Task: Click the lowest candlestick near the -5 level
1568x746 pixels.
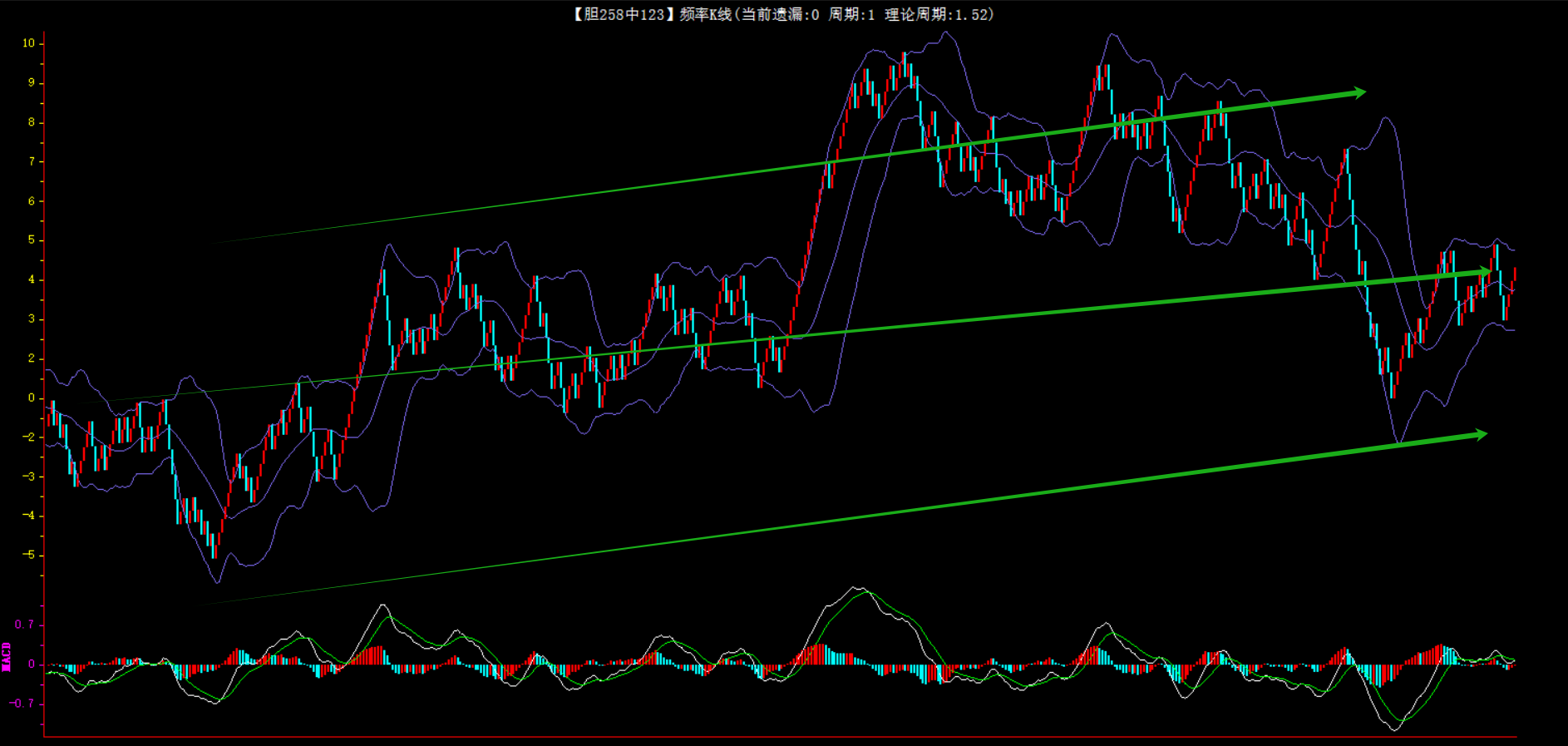Action: [214, 546]
